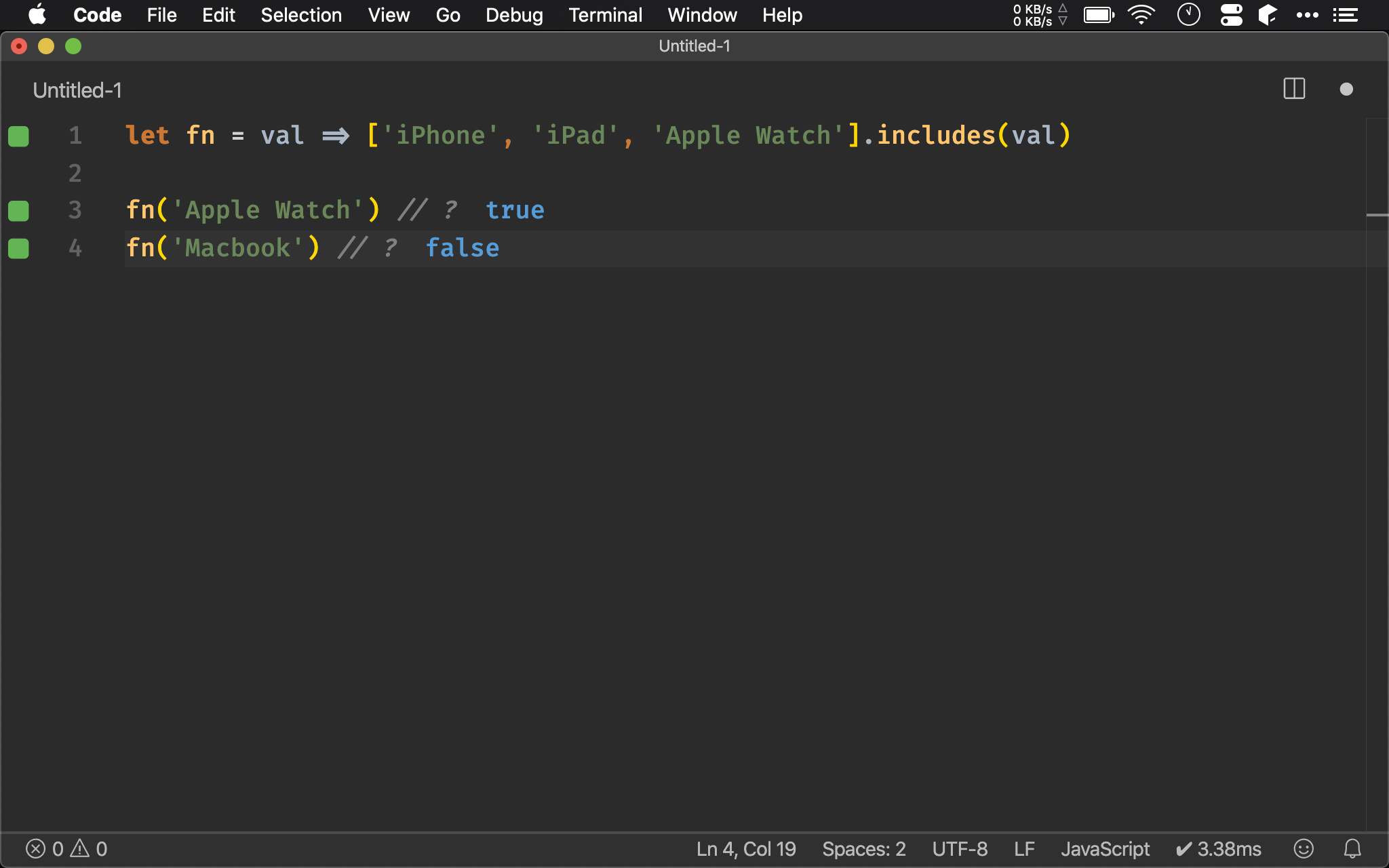Click the split editor icon
This screenshot has width=1389, height=868.
pos(1294,89)
